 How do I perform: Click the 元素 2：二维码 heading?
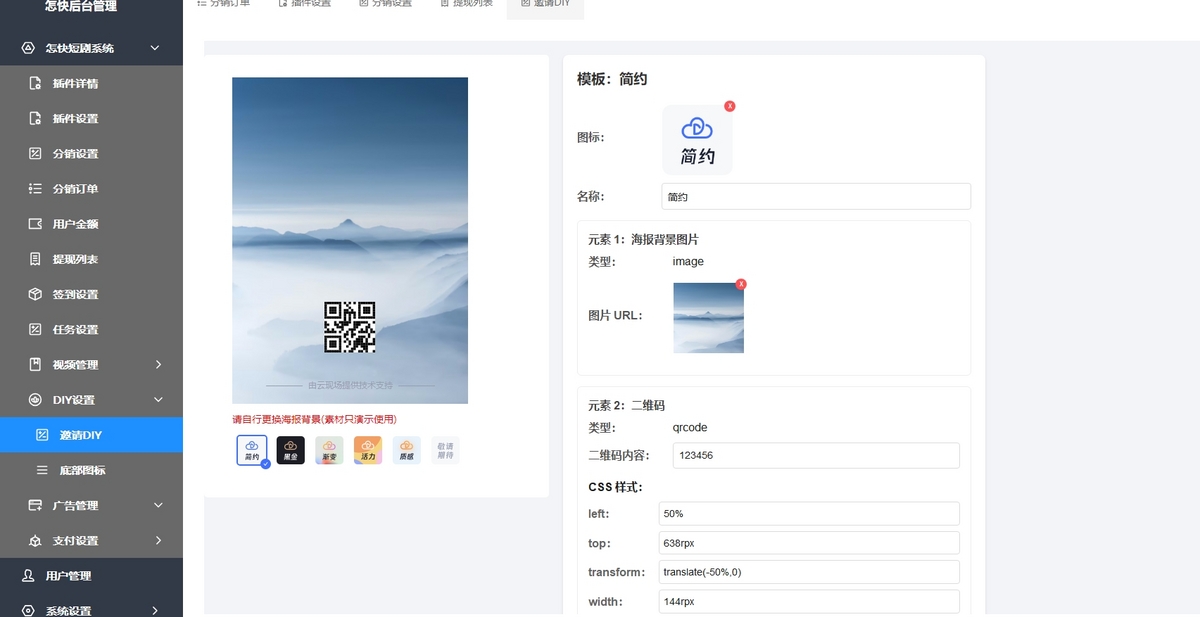pyautogui.click(x=626, y=406)
